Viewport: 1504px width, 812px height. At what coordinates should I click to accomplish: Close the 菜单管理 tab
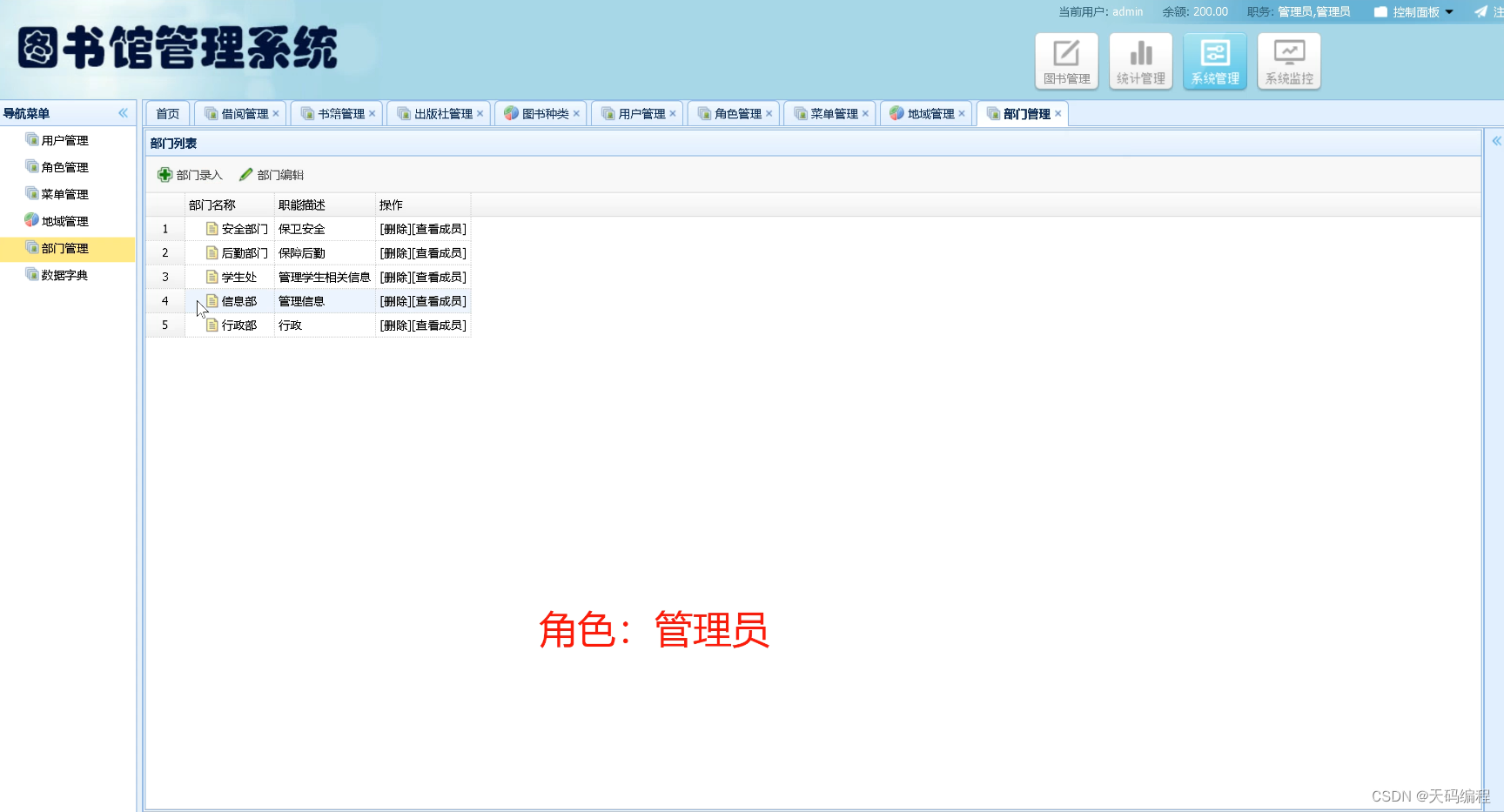[865, 113]
